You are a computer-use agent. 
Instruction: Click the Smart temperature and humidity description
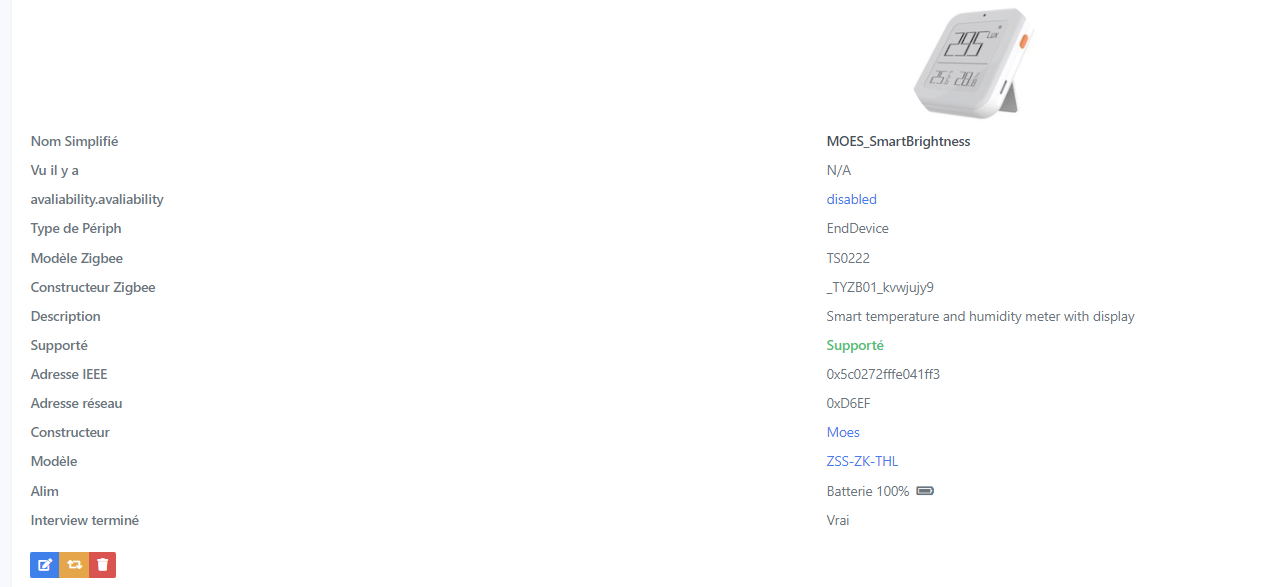[980, 316]
